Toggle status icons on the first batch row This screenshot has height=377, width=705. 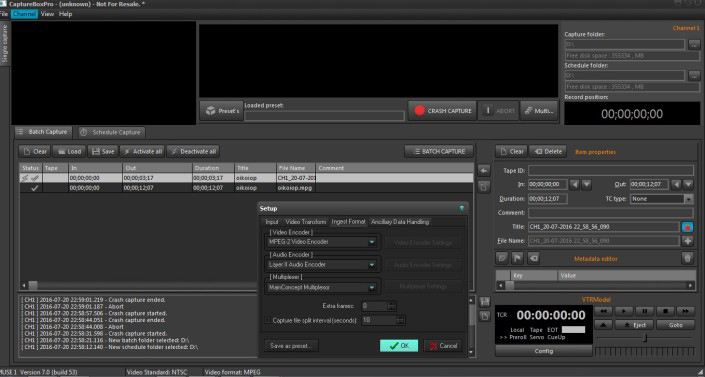tap(30, 178)
